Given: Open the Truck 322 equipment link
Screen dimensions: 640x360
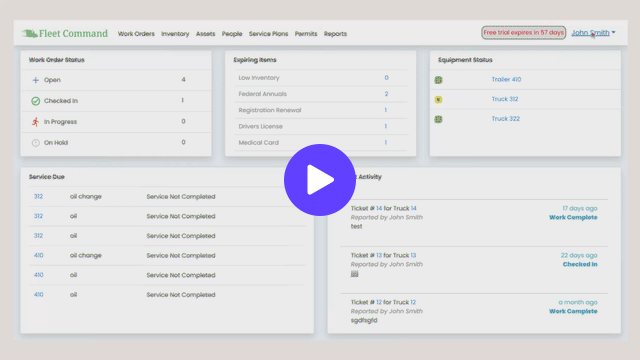Looking at the screenshot, I should point(506,118).
